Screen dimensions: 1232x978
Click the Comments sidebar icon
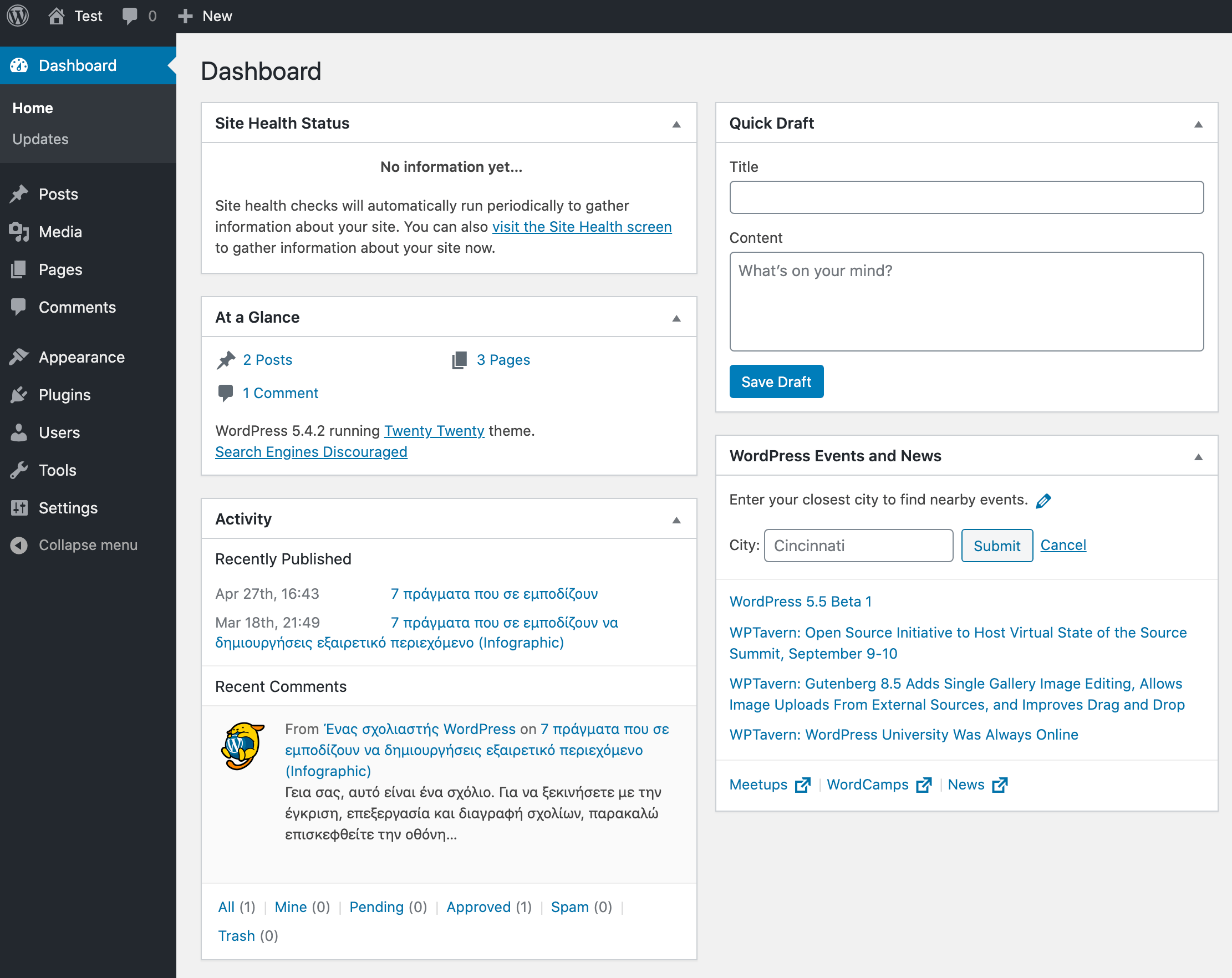point(19,307)
